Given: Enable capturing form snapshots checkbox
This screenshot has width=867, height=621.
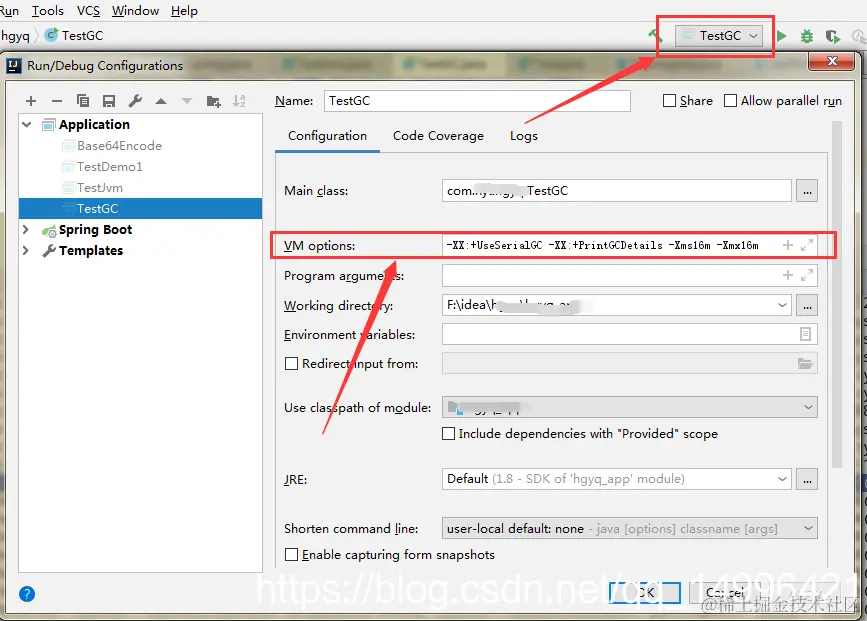Looking at the screenshot, I should pos(291,554).
